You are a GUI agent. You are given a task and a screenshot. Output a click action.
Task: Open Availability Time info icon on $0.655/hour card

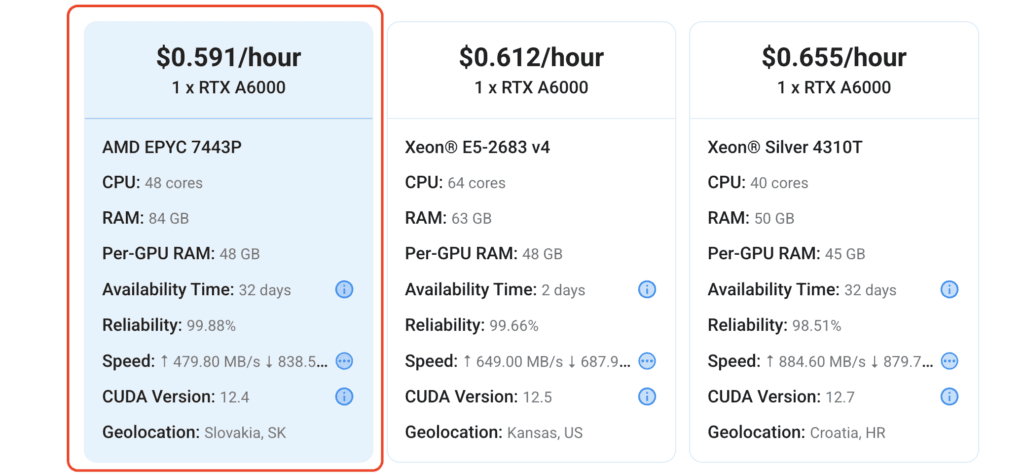click(x=949, y=289)
